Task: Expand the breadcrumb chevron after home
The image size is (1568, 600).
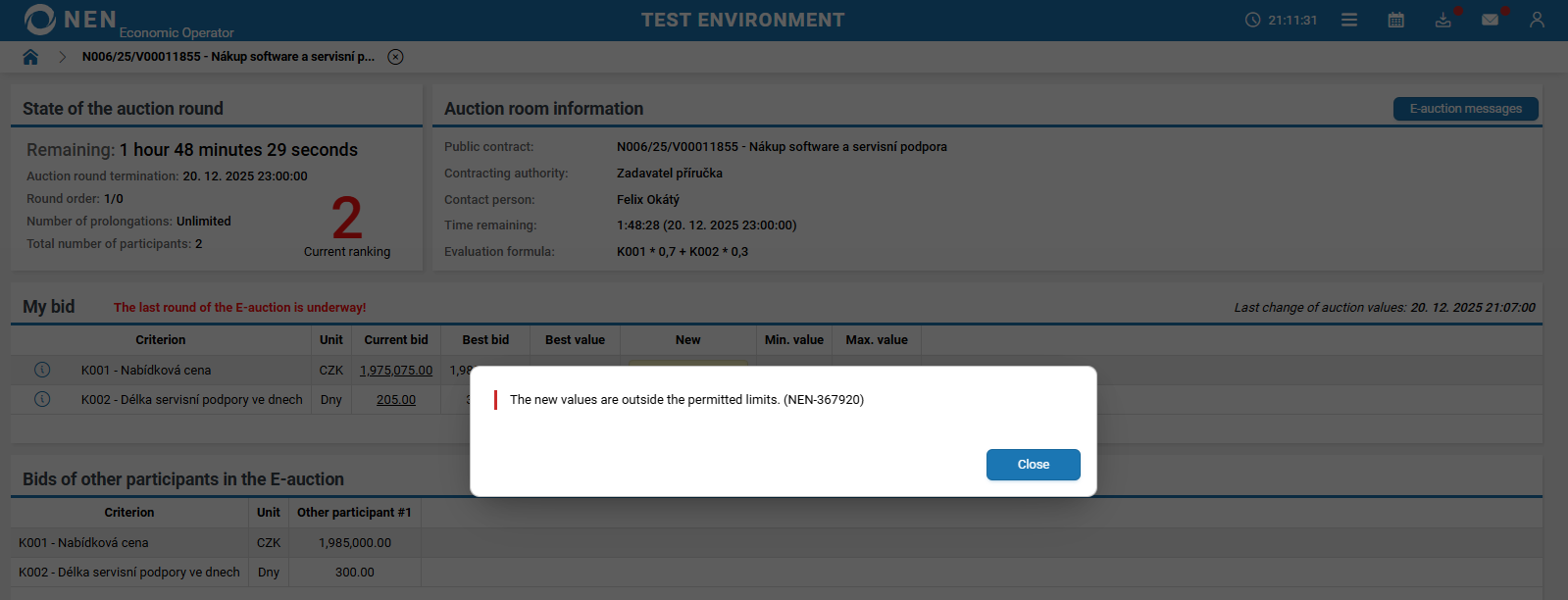Action: 62,57
